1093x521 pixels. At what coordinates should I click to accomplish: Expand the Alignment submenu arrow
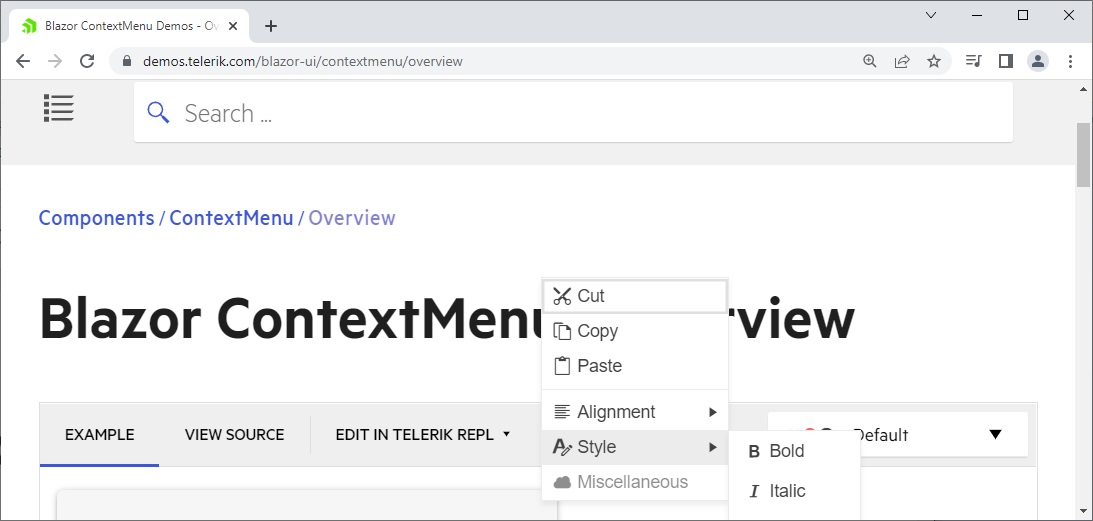tap(713, 412)
